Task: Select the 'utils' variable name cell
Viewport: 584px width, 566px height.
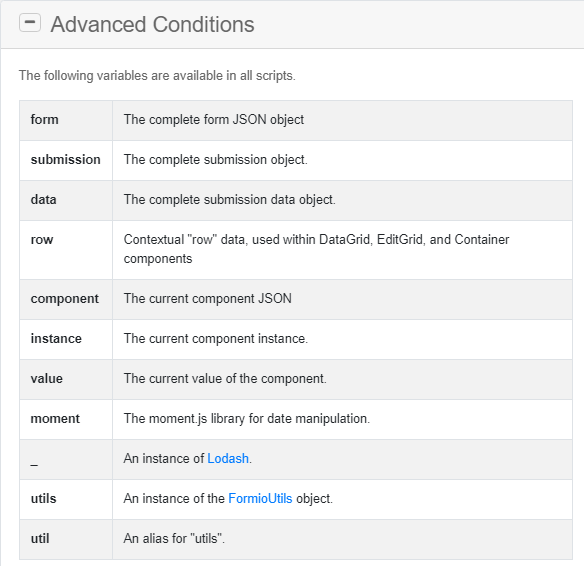Action: (66, 499)
